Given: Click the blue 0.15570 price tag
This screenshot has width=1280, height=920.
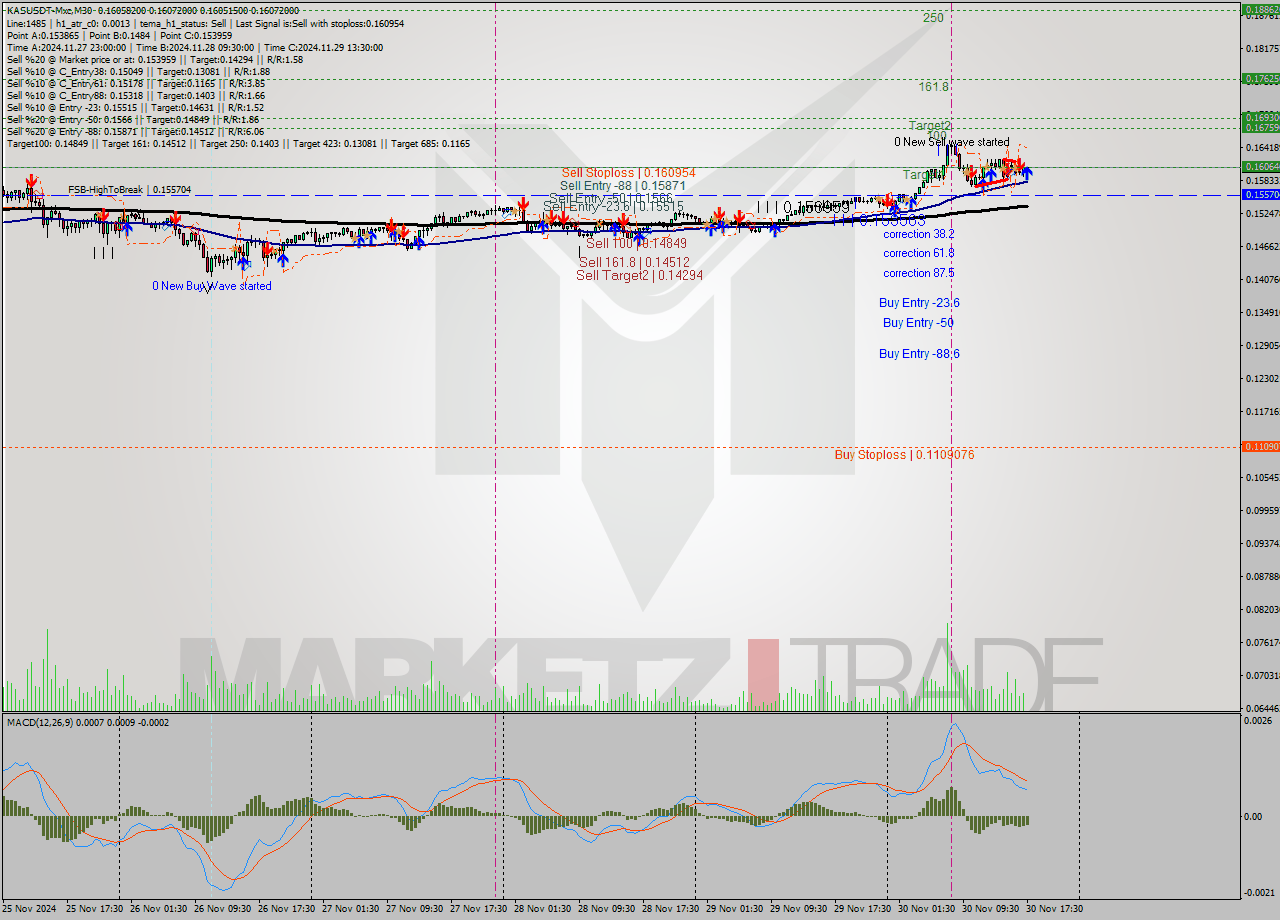Looking at the screenshot, I should 1260,194.
